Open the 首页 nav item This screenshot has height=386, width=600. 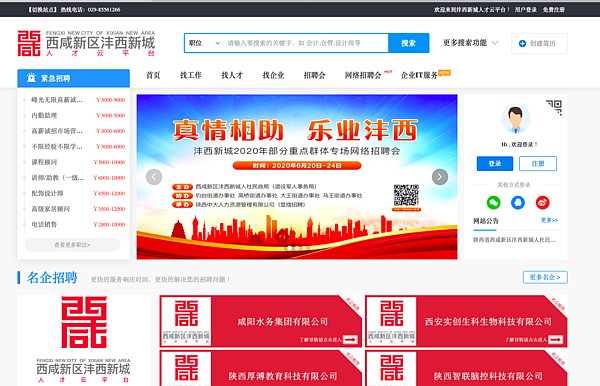click(153, 75)
